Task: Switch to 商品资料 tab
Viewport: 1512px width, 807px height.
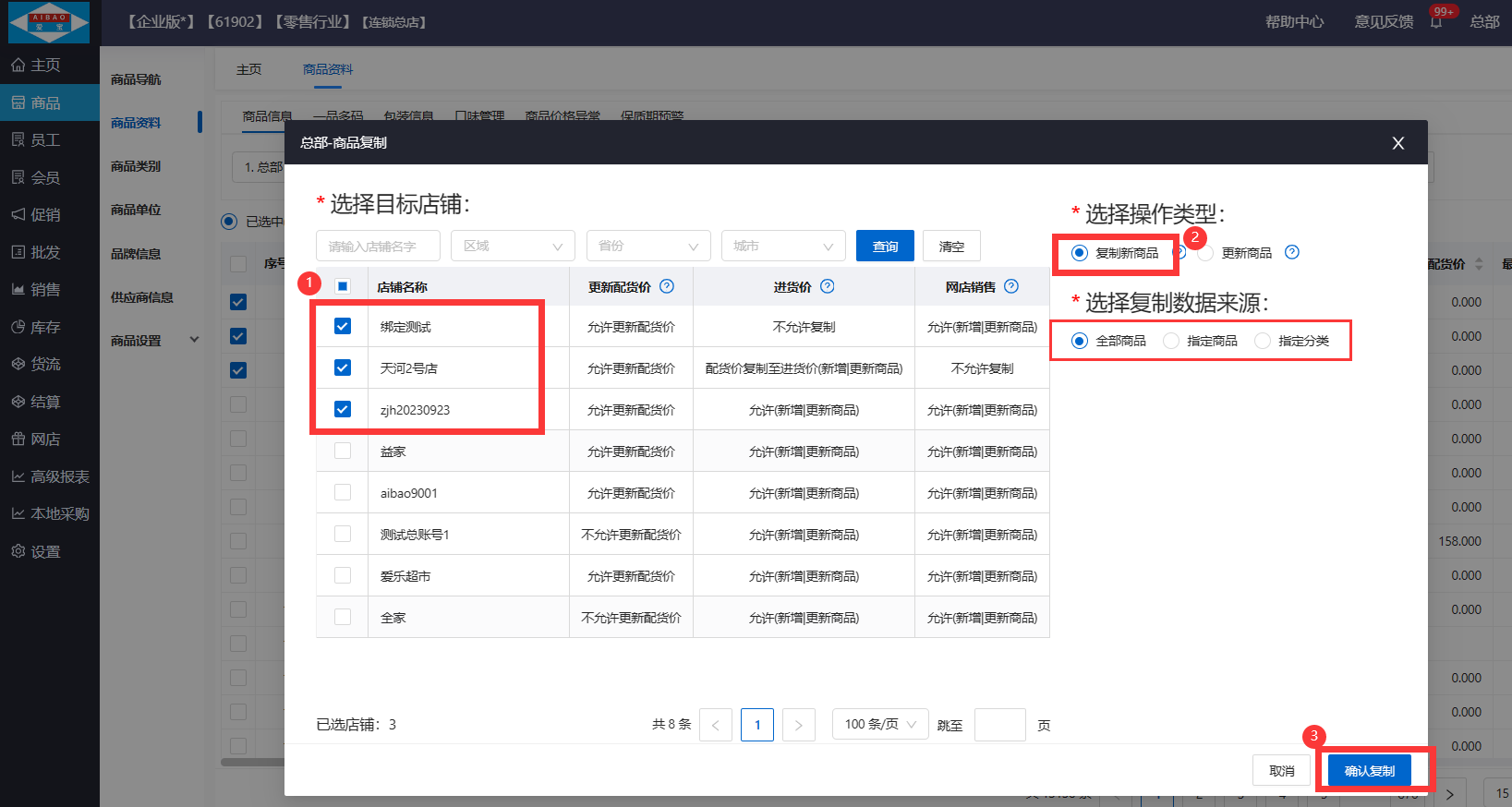Action: (328, 69)
